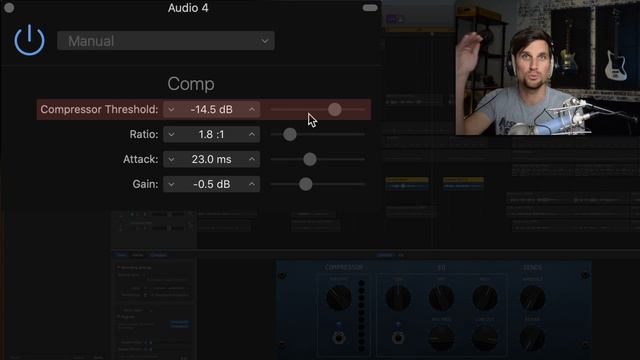Click the Gain slider handle
The width and height of the screenshot is (640, 360).
(306, 184)
